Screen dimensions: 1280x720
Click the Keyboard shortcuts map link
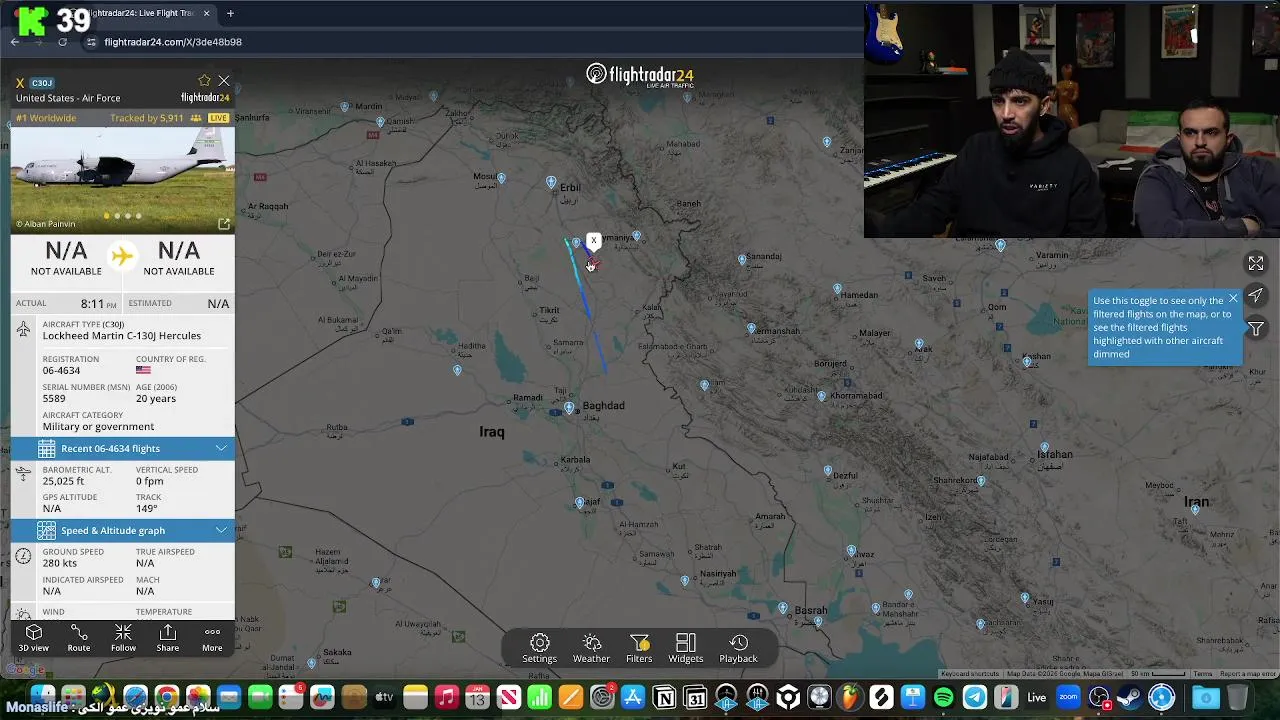click(970, 674)
